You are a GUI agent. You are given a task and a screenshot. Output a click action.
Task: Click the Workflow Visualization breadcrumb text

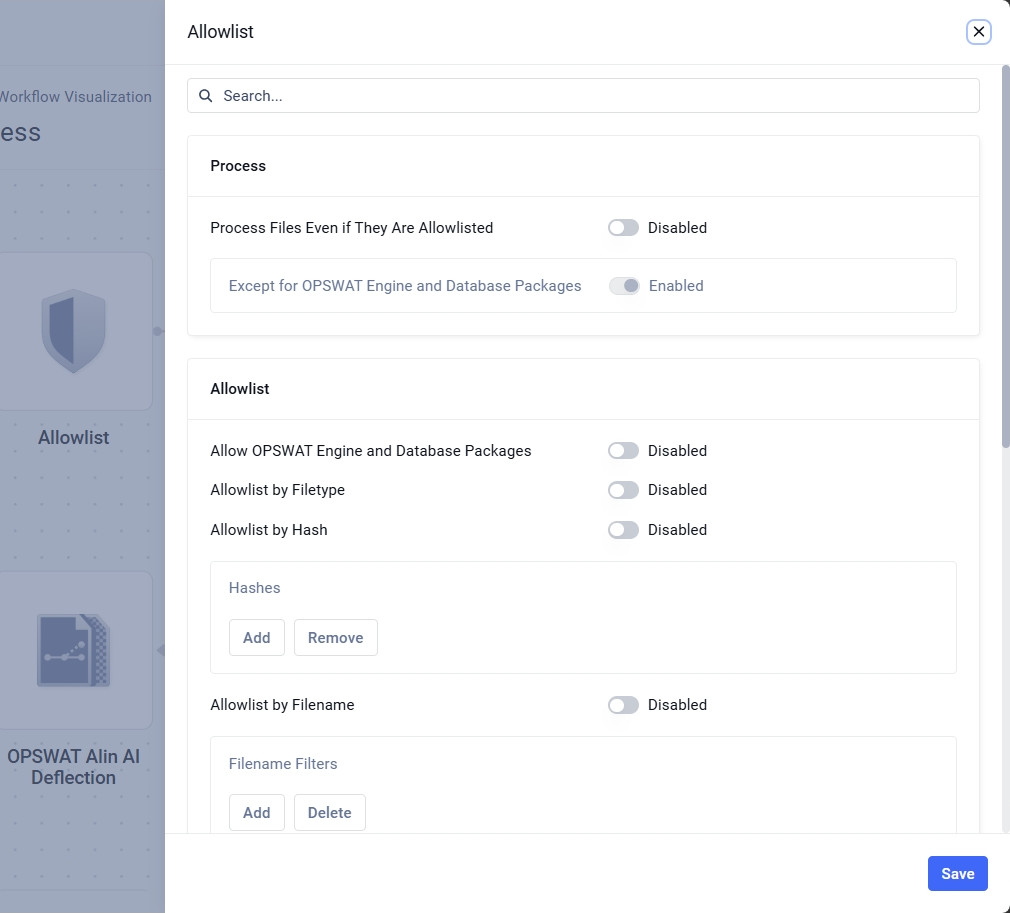(x=75, y=97)
